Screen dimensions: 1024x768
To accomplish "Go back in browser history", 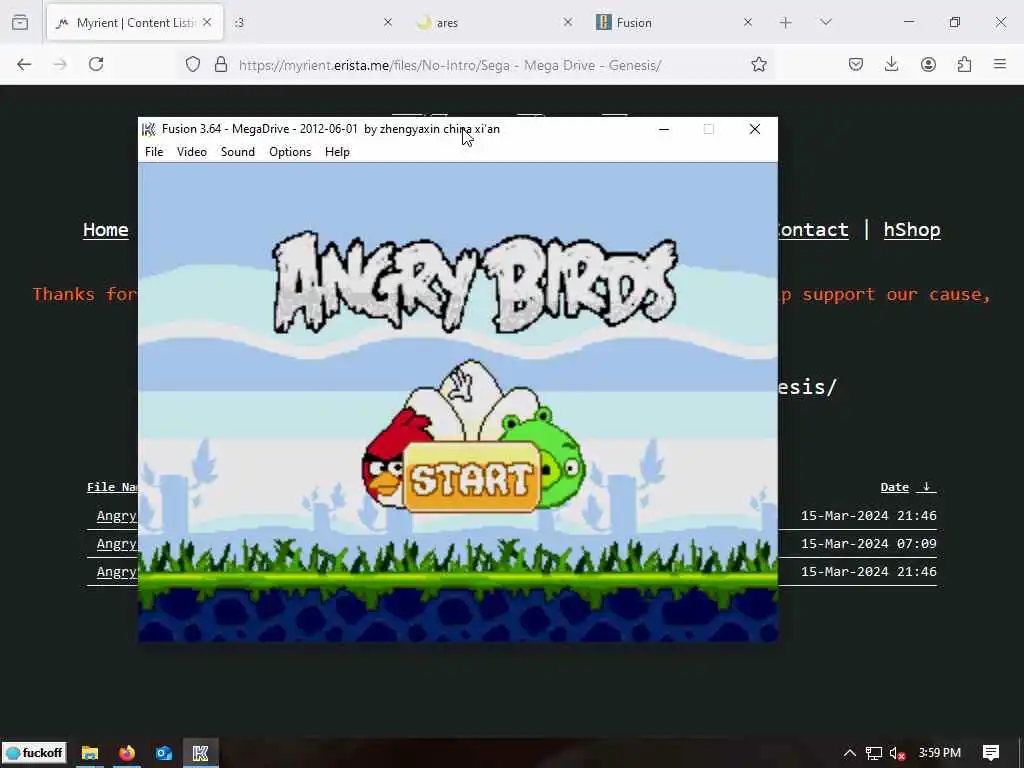I will [x=24, y=64].
